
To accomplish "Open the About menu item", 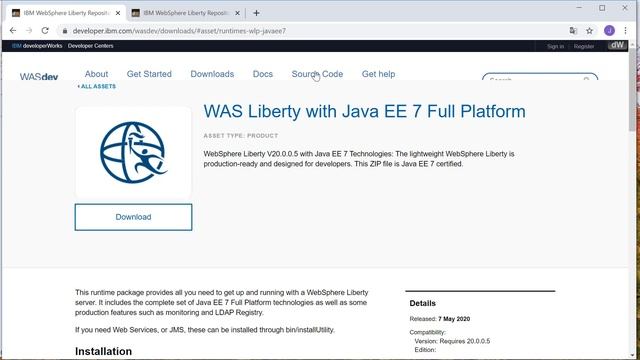I will (x=96, y=74).
